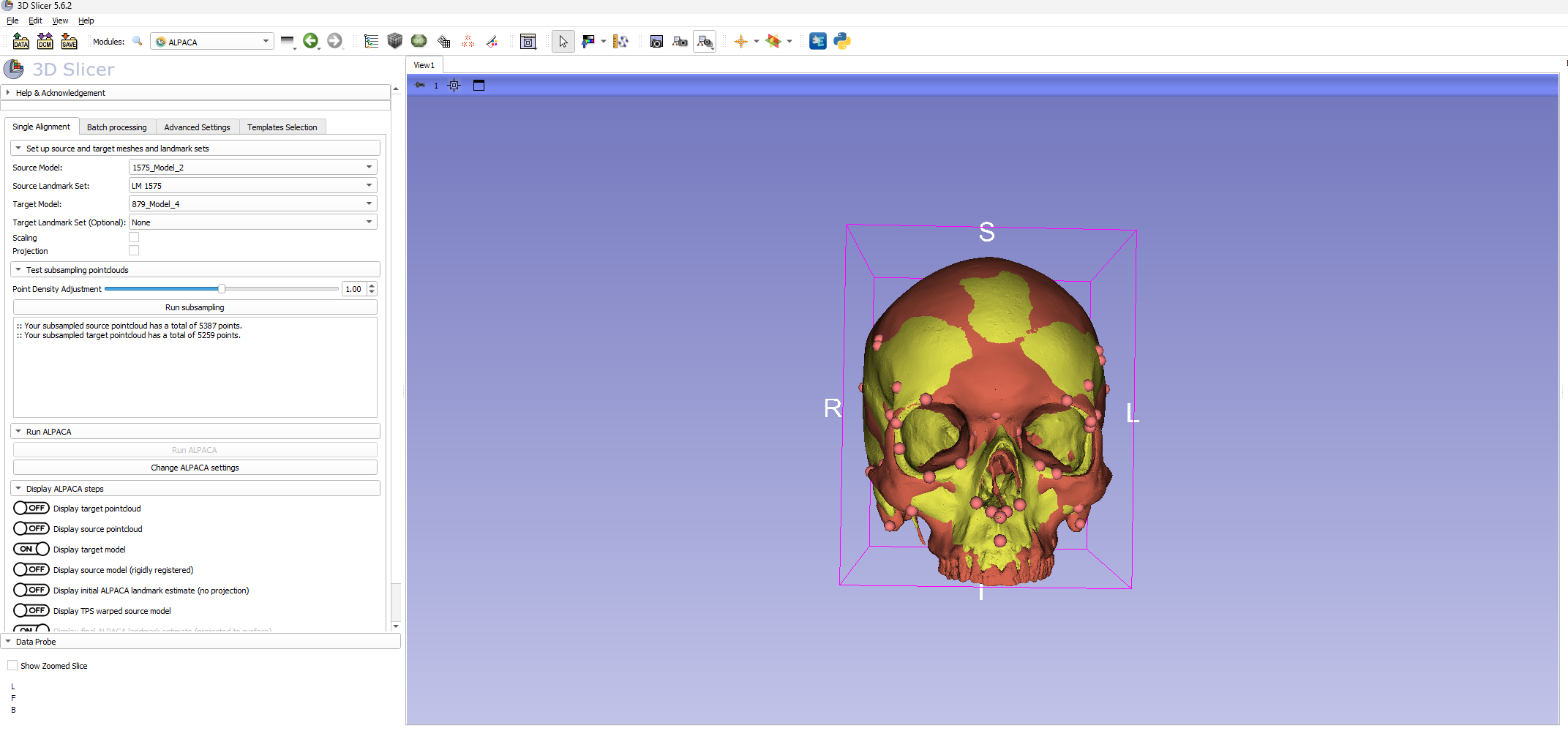Enable the Projection checkbox
The image size is (1568, 731).
click(134, 251)
